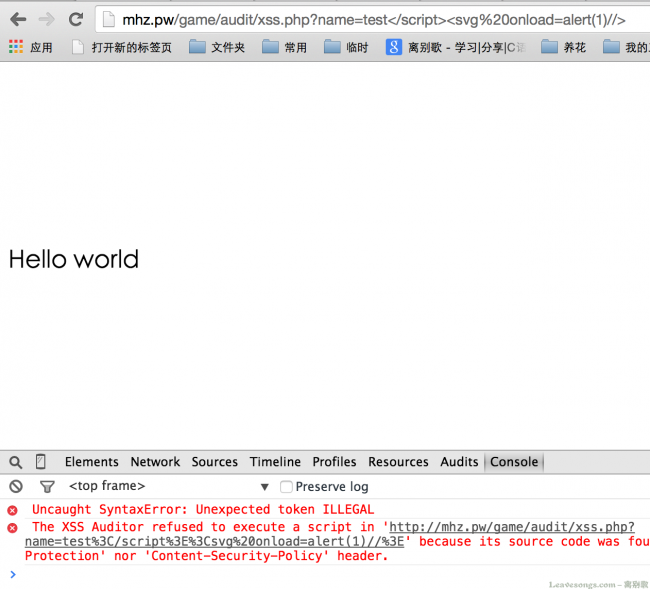Open the 常用 bookmarks folder
Viewport: 650px width, 589px height.
tap(285, 47)
